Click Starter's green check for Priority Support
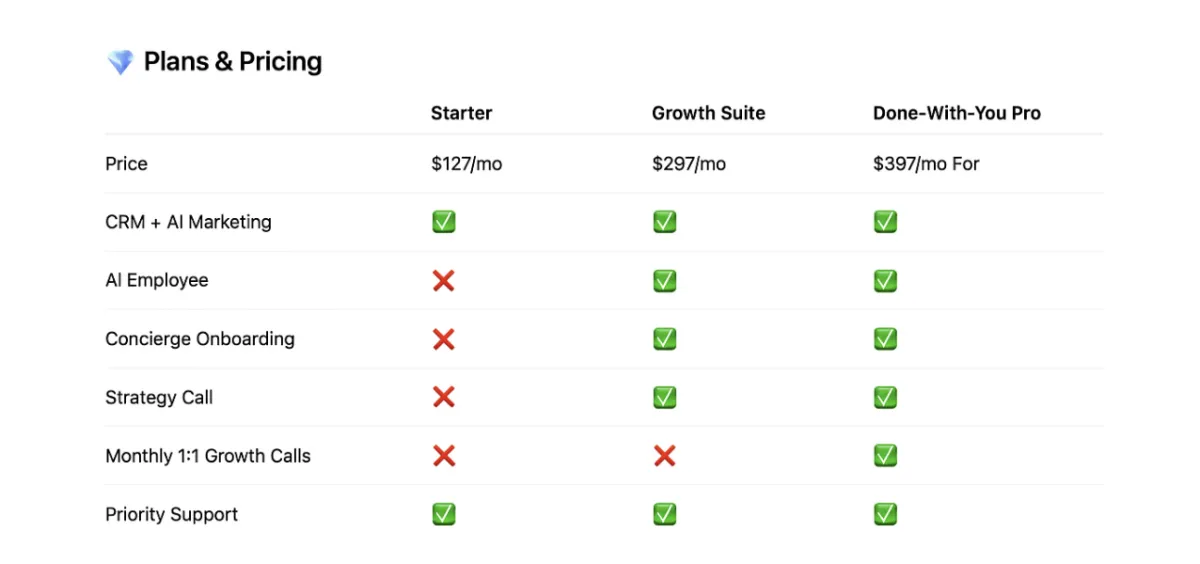The height and width of the screenshot is (564, 1200). pyautogui.click(x=443, y=515)
